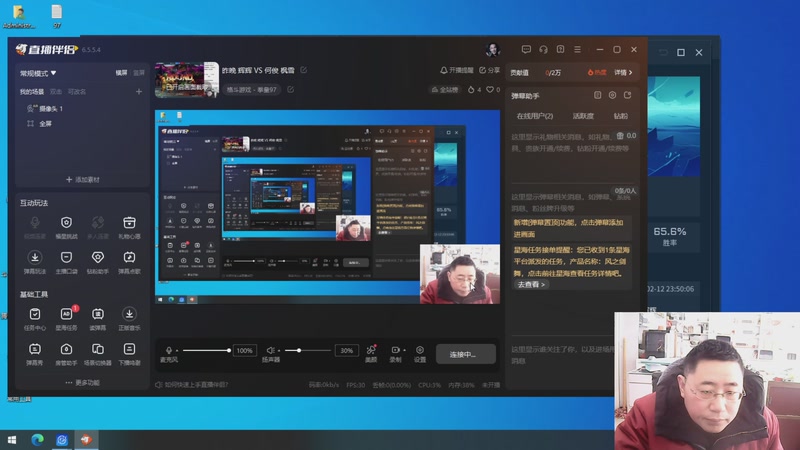Click the 格斗游戏 category tag

tap(251, 90)
